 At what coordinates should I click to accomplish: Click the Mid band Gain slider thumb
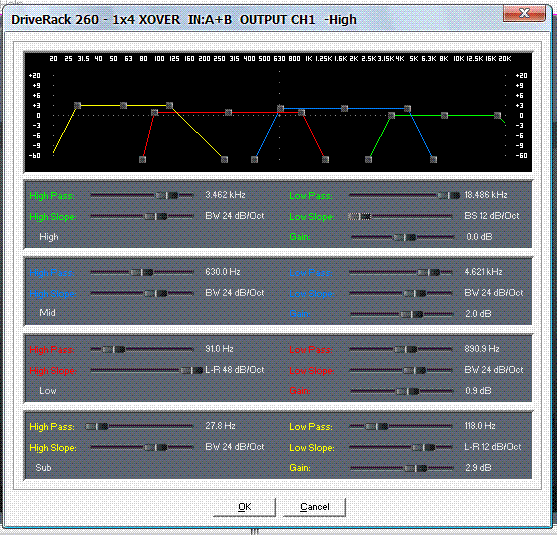tap(412, 314)
